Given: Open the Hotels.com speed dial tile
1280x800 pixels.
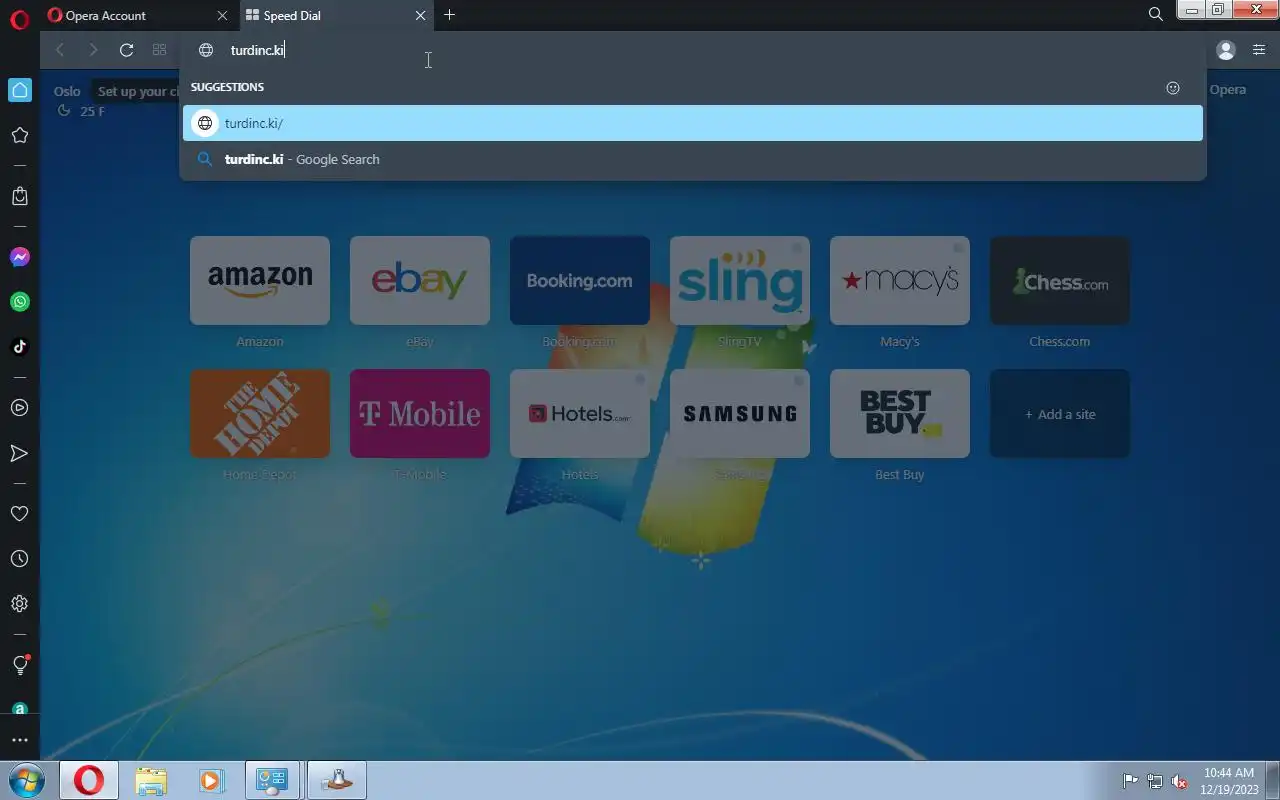Looking at the screenshot, I should click(580, 414).
